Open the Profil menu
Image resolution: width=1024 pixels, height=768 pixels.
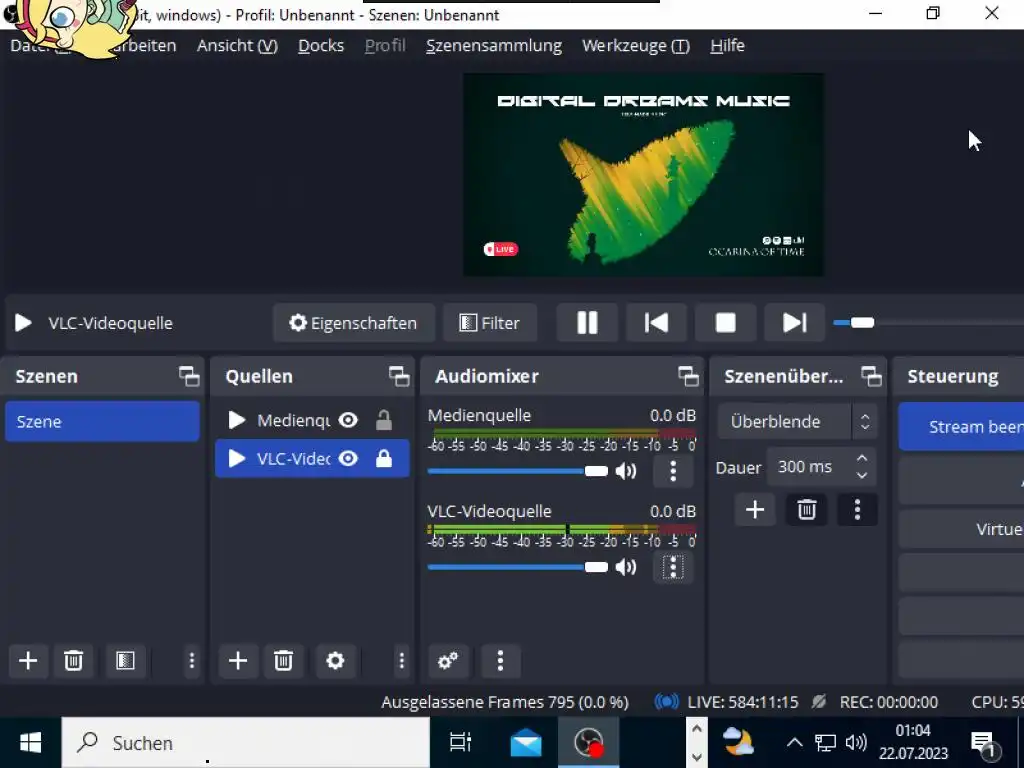coord(385,46)
